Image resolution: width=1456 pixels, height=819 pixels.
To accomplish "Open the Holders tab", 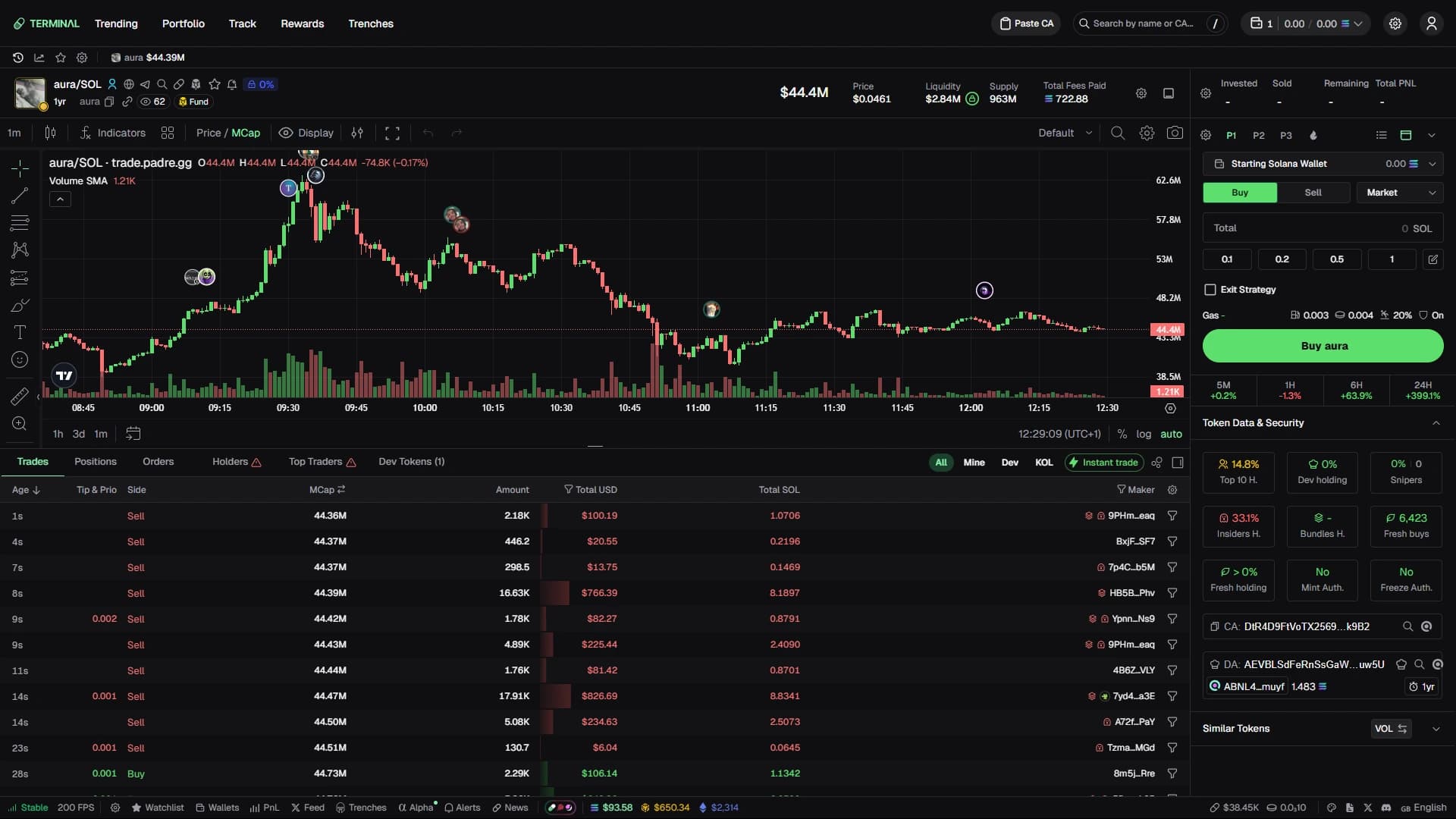I will click(x=237, y=461).
